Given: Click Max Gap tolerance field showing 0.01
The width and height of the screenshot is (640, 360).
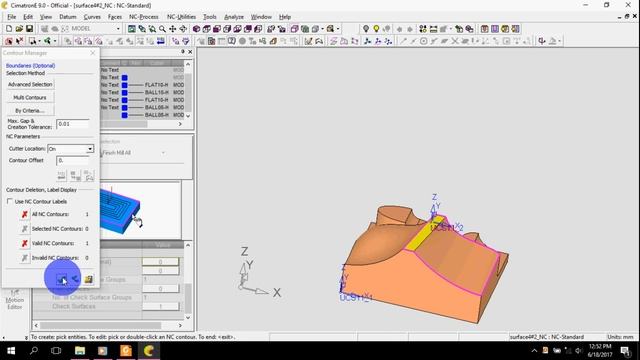Looking at the screenshot, I should tap(73, 124).
